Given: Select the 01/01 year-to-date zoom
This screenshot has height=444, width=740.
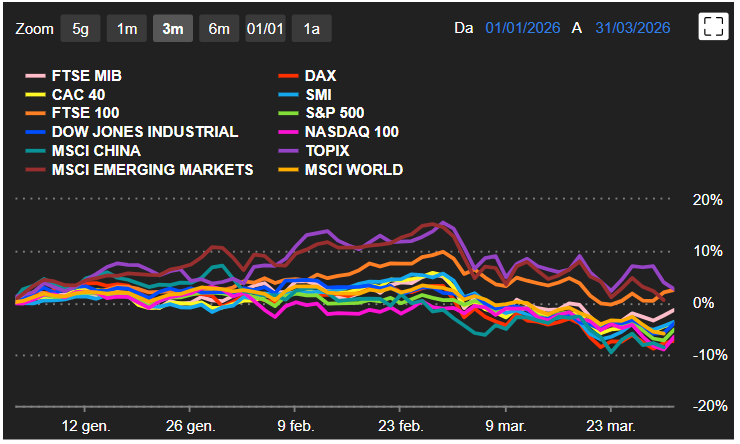Looking at the screenshot, I should click(265, 28).
